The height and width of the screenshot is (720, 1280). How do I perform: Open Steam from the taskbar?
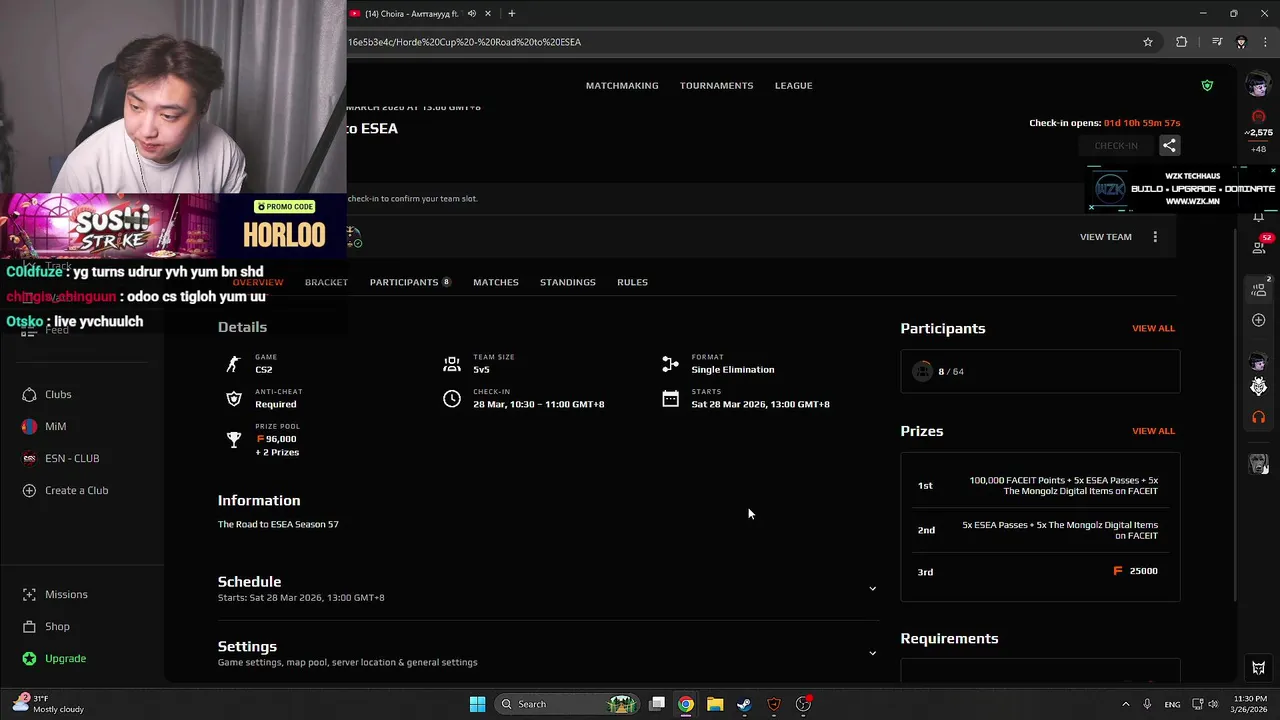click(x=744, y=704)
